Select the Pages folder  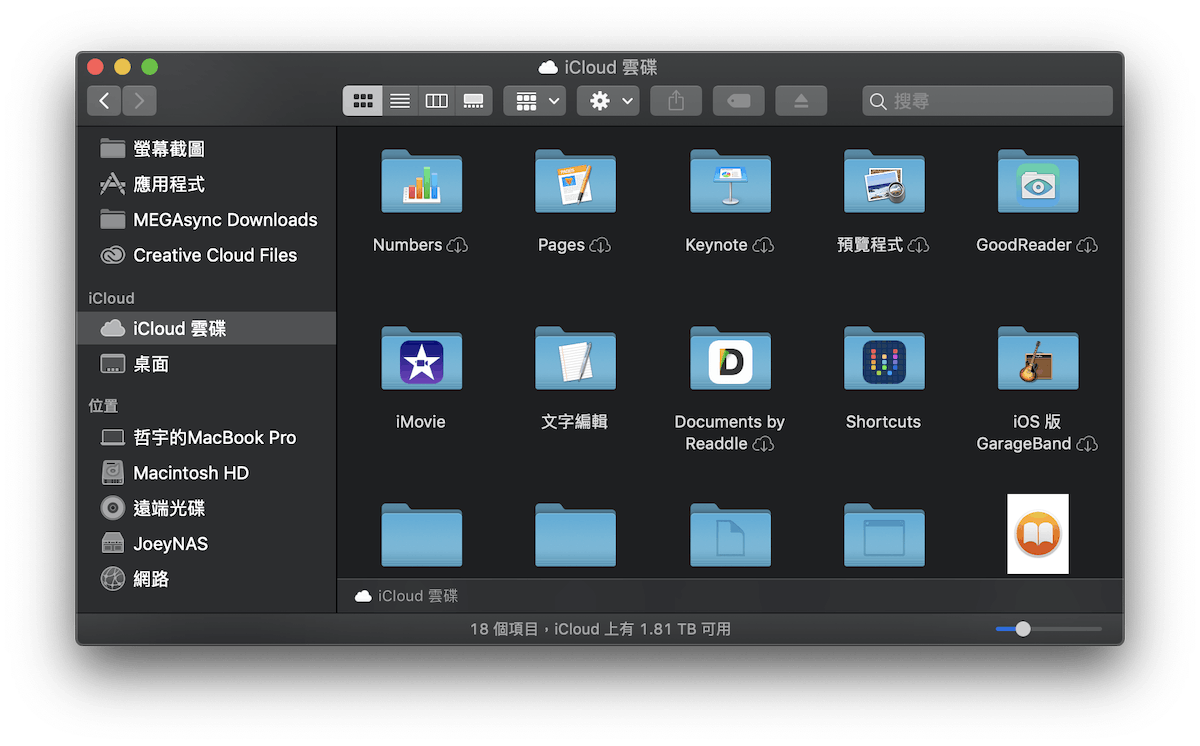(575, 182)
